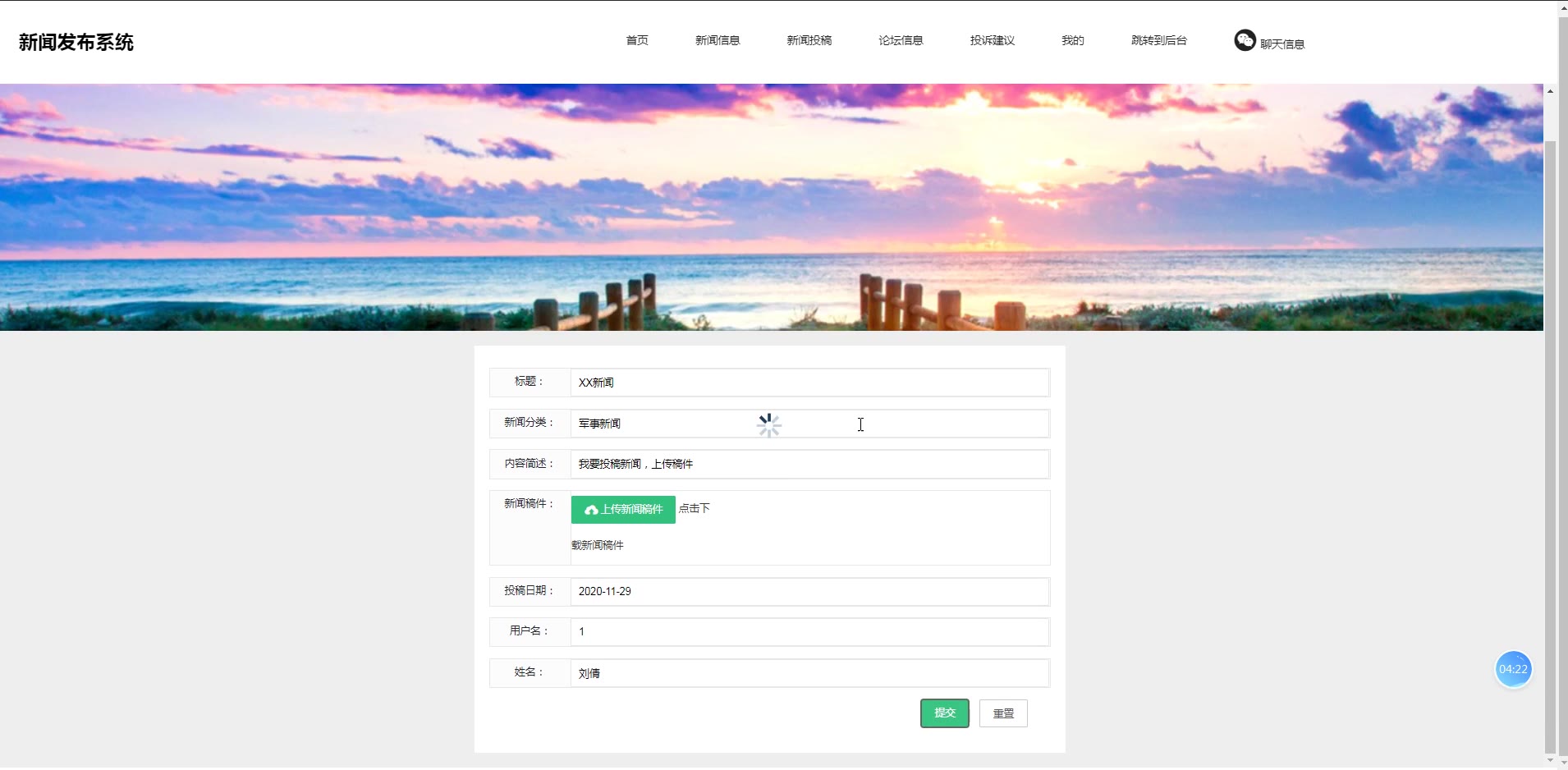
Task: Open the 论坛信息 menu item
Action: (901, 40)
